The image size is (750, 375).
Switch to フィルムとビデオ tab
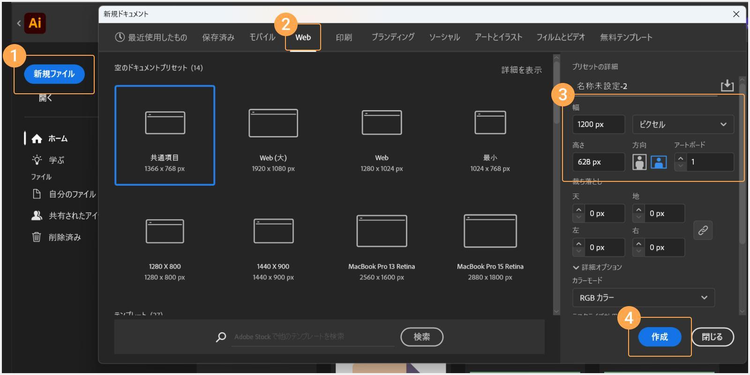561,37
